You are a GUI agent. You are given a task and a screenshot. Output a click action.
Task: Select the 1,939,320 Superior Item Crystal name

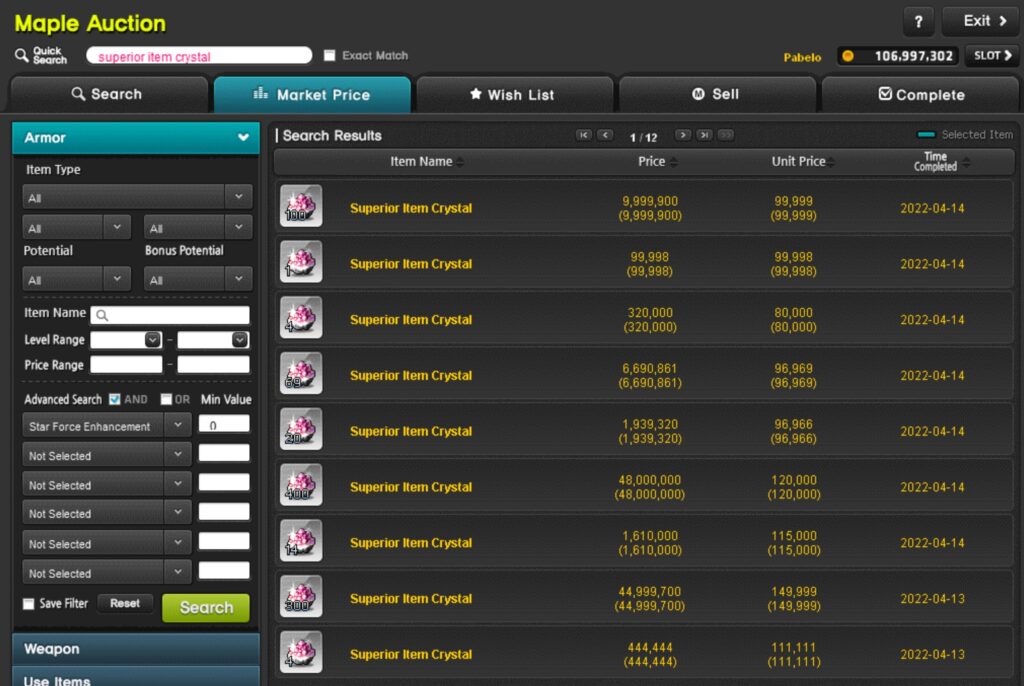click(x=411, y=431)
